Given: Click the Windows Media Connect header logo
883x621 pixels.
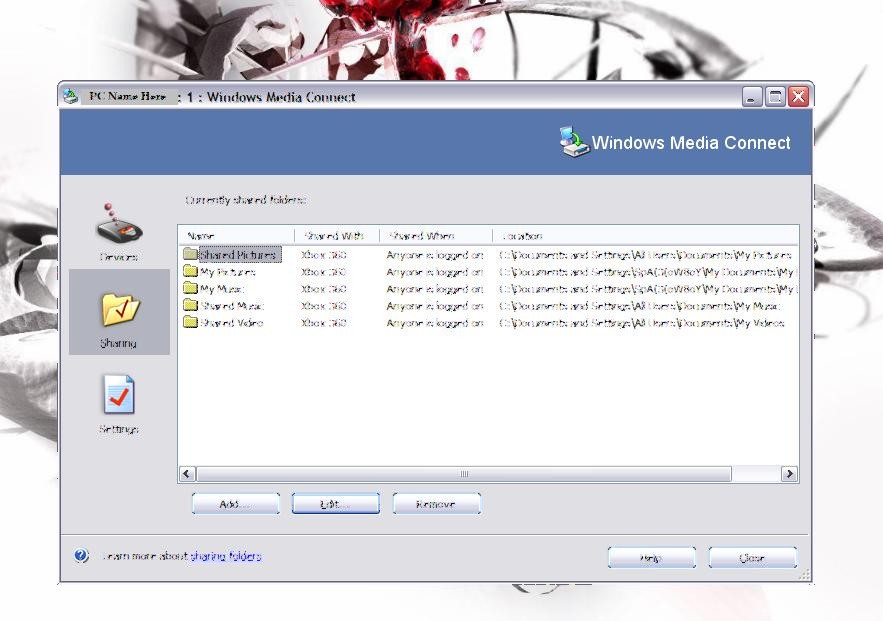Looking at the screenshot, I should pyautogui.click(x=573, y=141).
